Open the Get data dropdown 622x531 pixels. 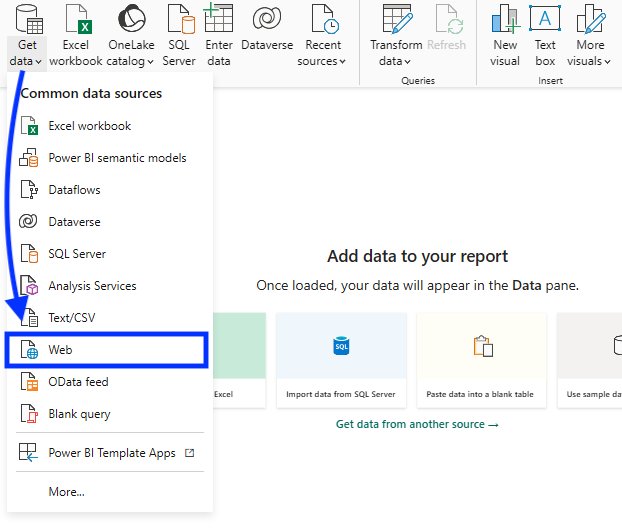[27, 53]
